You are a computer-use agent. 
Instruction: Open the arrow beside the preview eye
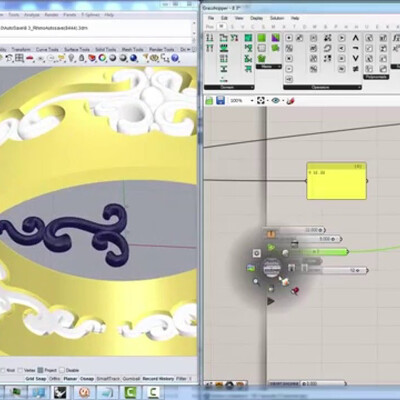(x=283, y=101)
